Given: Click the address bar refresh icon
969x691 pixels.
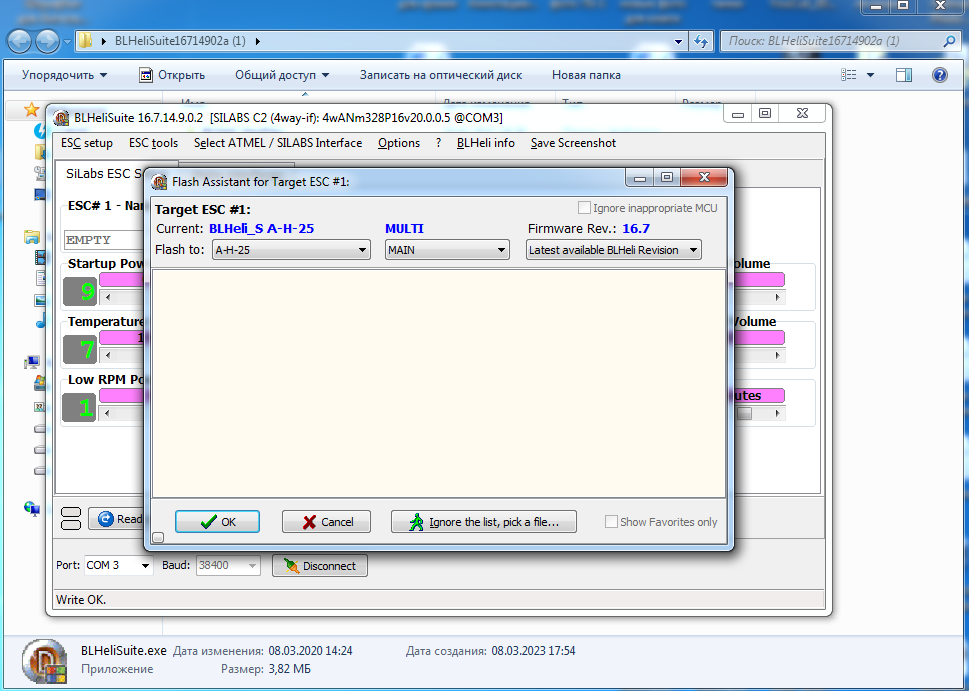Looking at the screenshot, I should pyautogui.click(x=704, y=41).
